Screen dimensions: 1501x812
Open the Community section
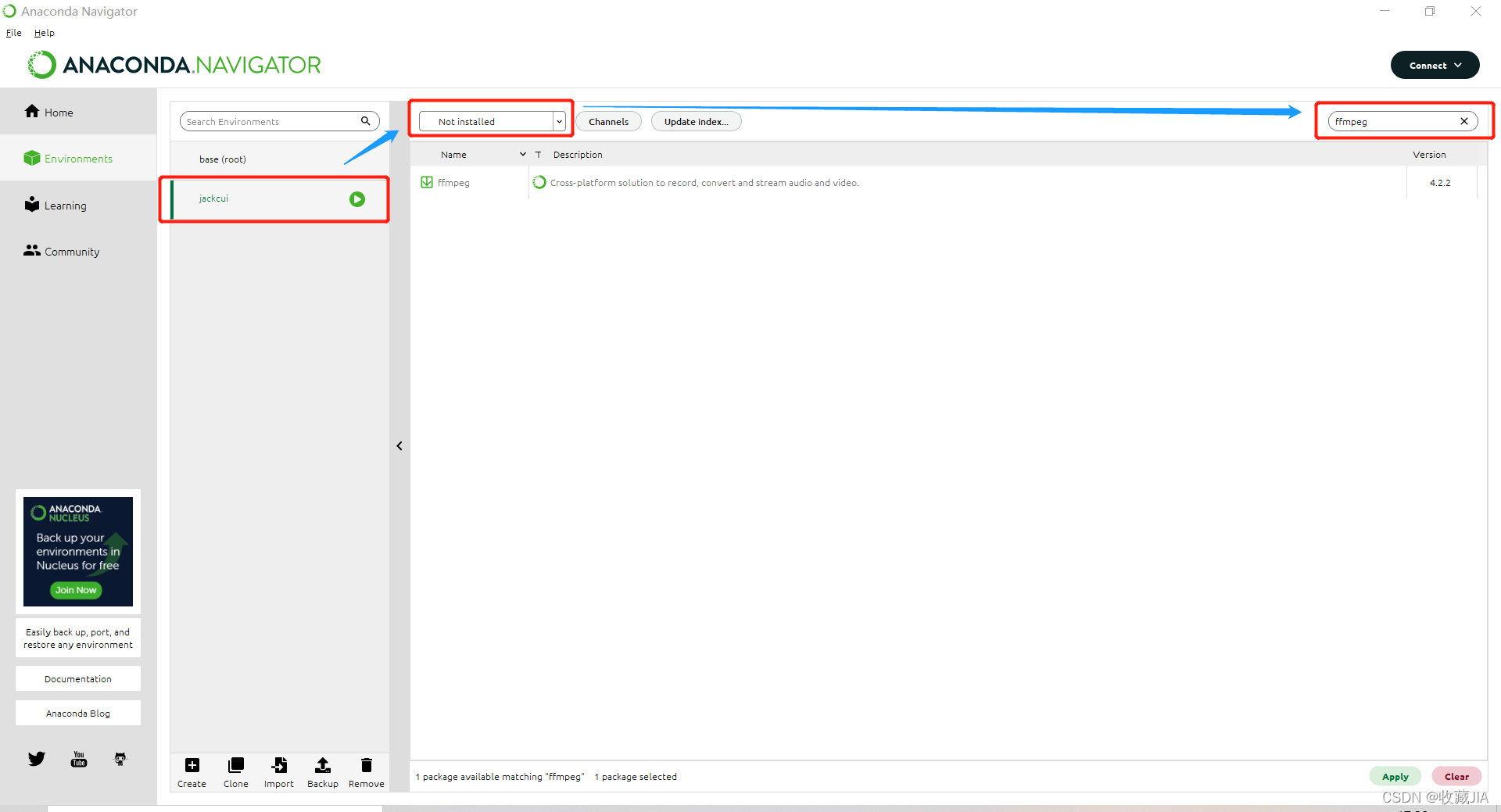coord(78,251)
